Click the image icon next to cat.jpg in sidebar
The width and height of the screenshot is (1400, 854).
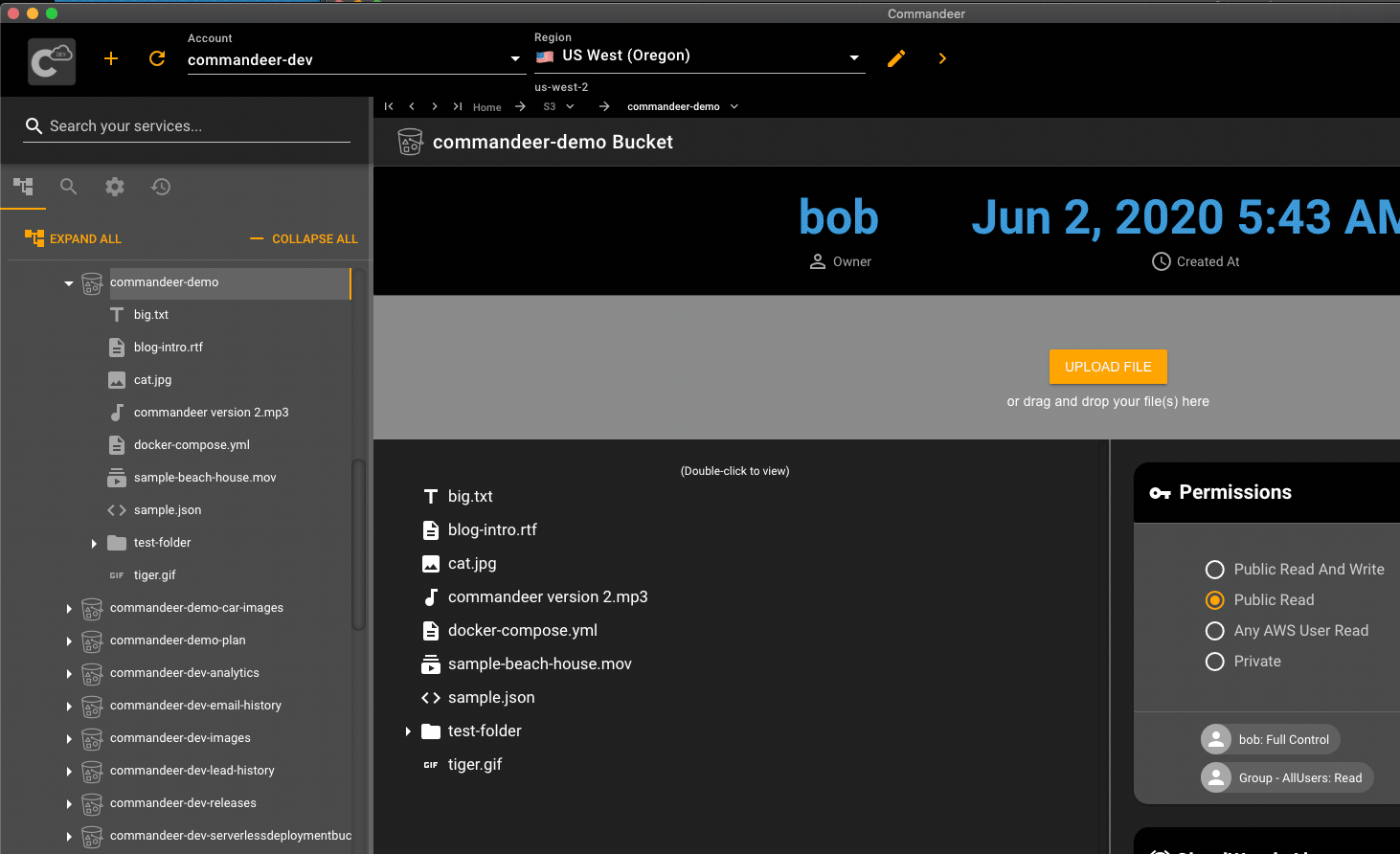pyautogui.click(x=117, y=380)
